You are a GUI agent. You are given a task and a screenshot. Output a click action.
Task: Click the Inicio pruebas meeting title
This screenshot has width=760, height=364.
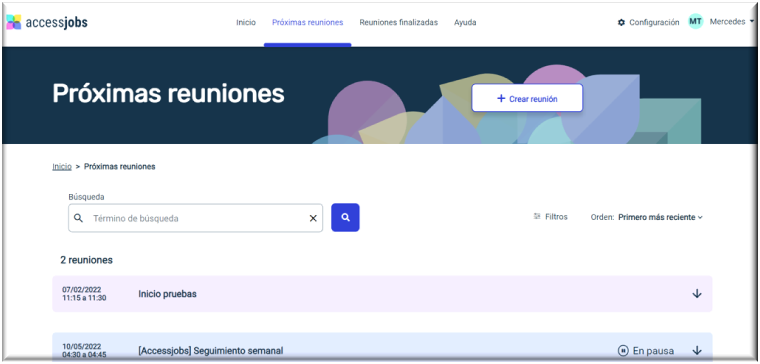tap(167, 294)
